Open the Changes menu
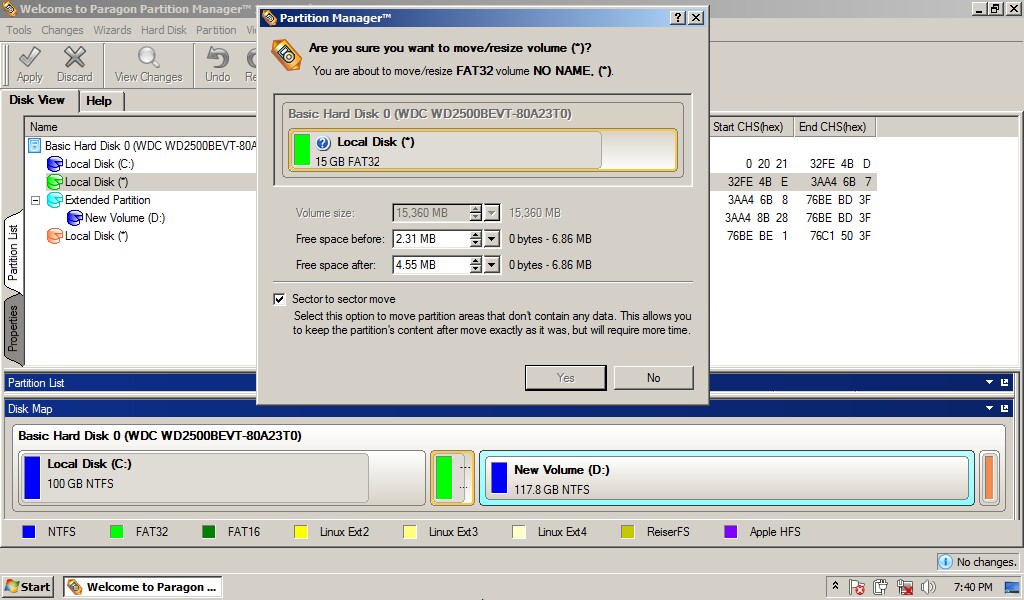Viewport: 1024px width, 600px height. pos(62,30)
